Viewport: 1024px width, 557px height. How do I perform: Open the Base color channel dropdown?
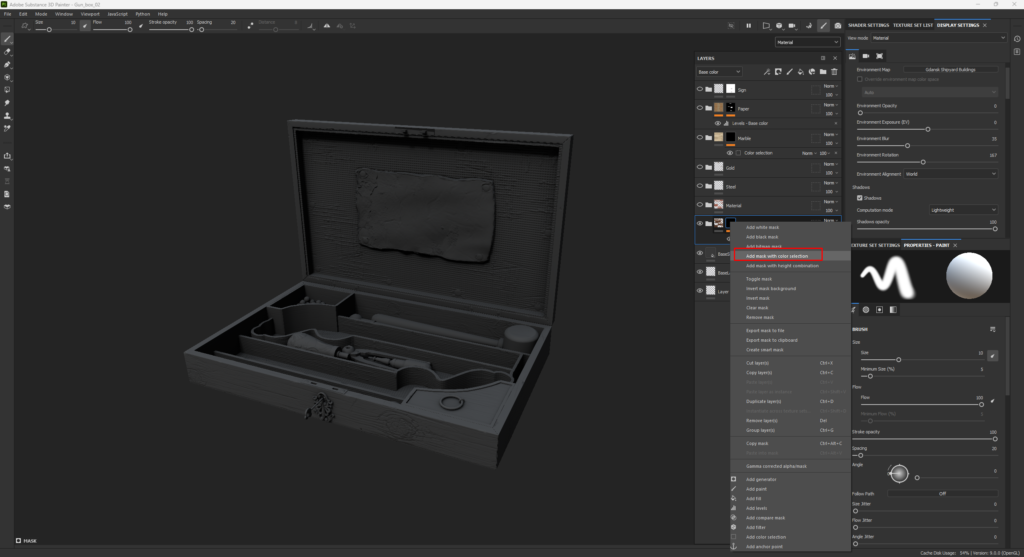[x=719, y=72]
